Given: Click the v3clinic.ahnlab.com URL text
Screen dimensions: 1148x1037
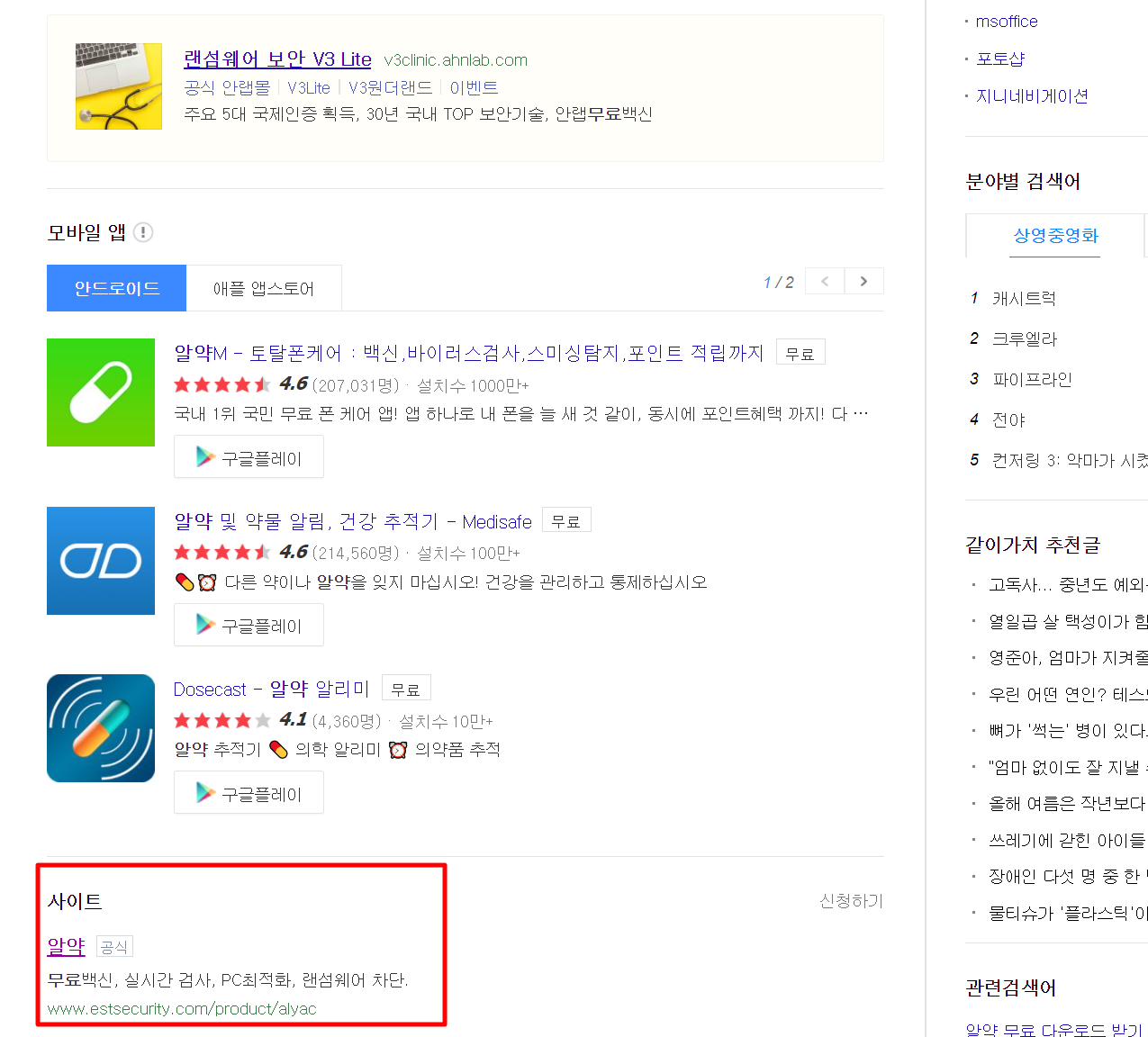Looking at the screenshot, I should pos(456,60).
